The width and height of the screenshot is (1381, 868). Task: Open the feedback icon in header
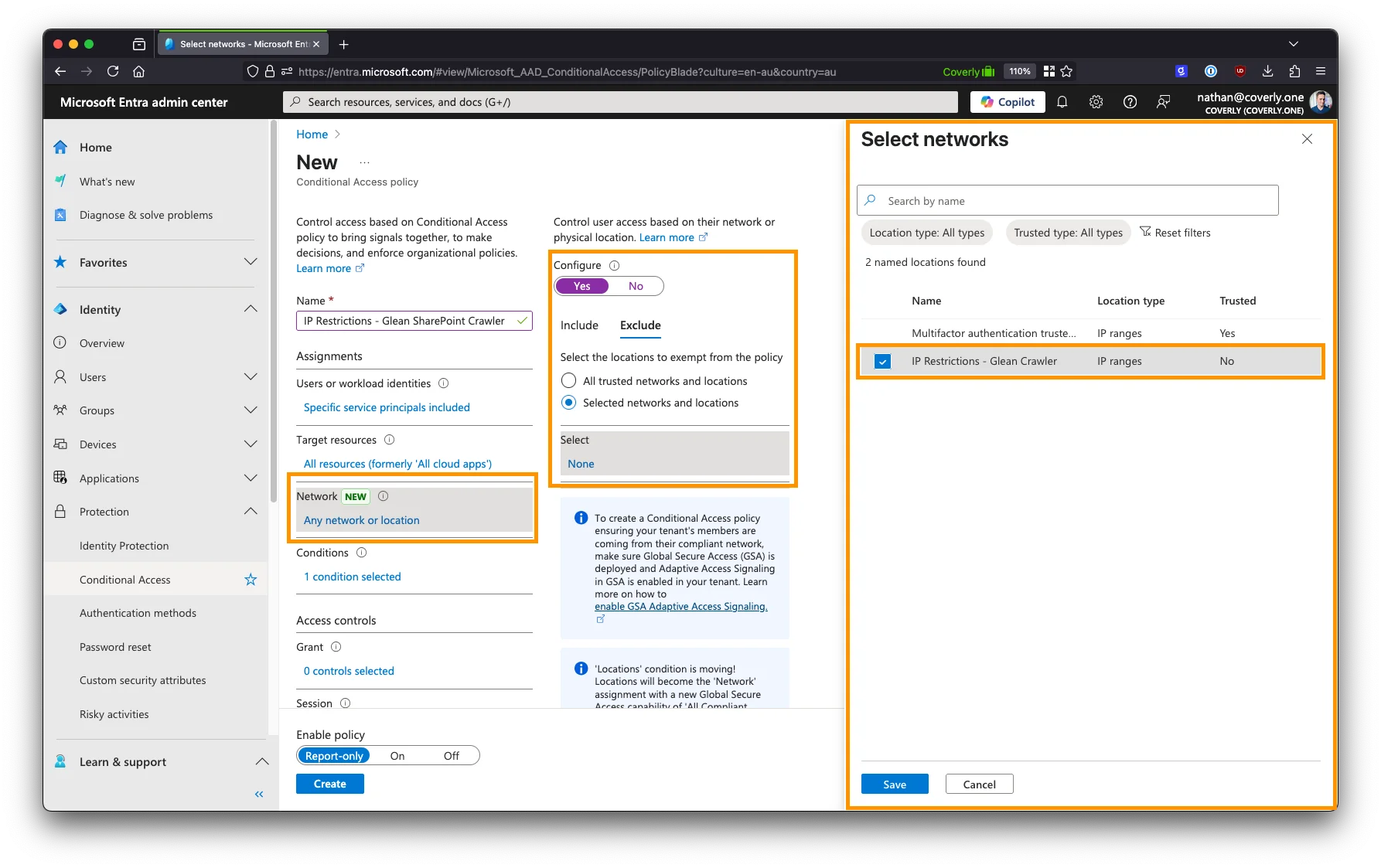1163,102
